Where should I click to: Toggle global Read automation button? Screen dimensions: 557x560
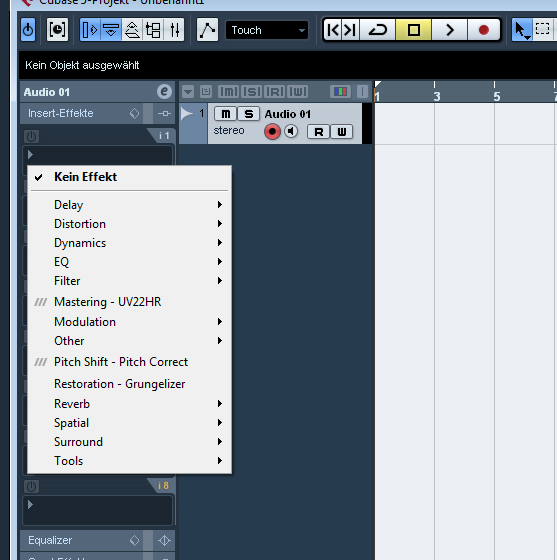[275, 92]
